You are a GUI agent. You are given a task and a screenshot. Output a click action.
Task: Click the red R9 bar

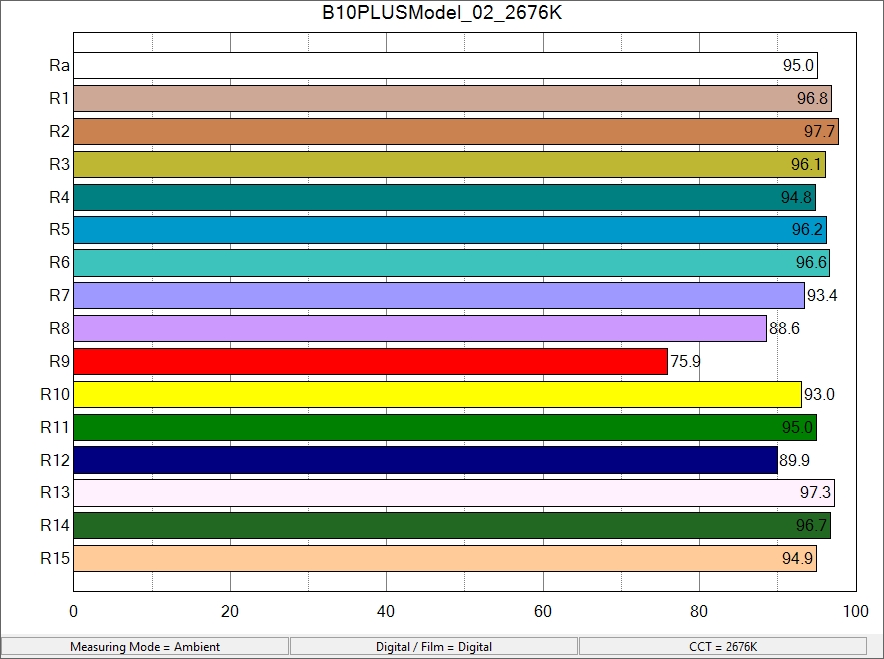(370, 361)
